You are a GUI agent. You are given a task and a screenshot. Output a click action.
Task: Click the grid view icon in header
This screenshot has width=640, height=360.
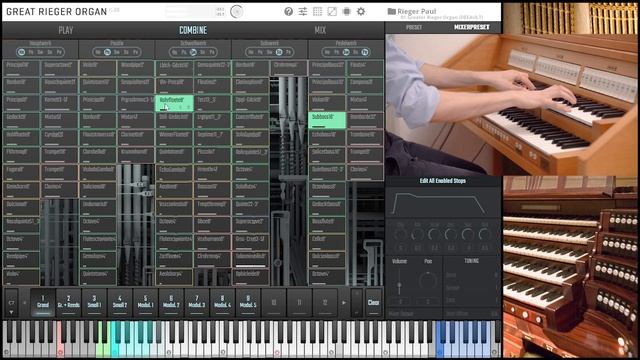click(x=318, y=11)
